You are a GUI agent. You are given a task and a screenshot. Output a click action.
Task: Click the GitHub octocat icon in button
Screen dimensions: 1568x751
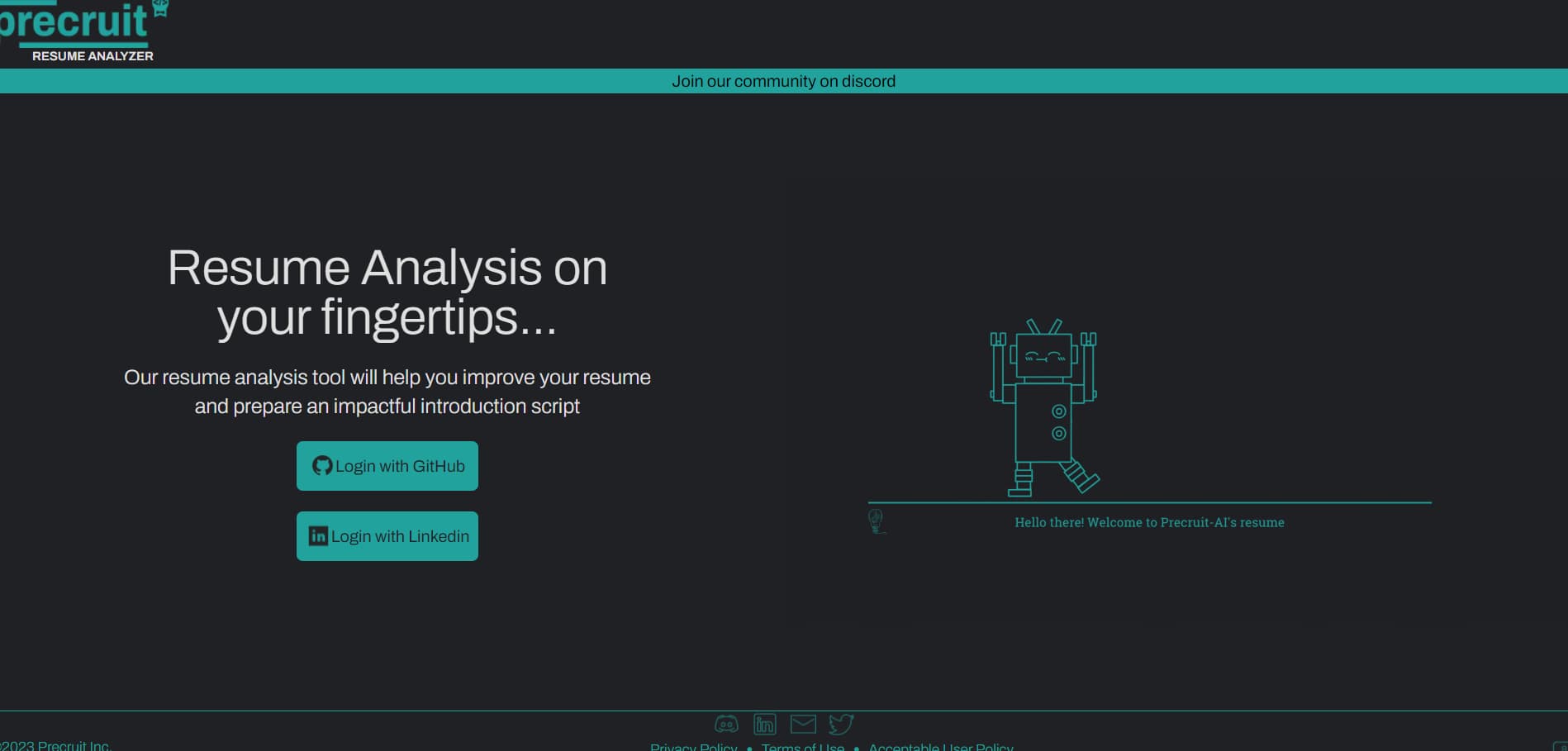[321, 466]
